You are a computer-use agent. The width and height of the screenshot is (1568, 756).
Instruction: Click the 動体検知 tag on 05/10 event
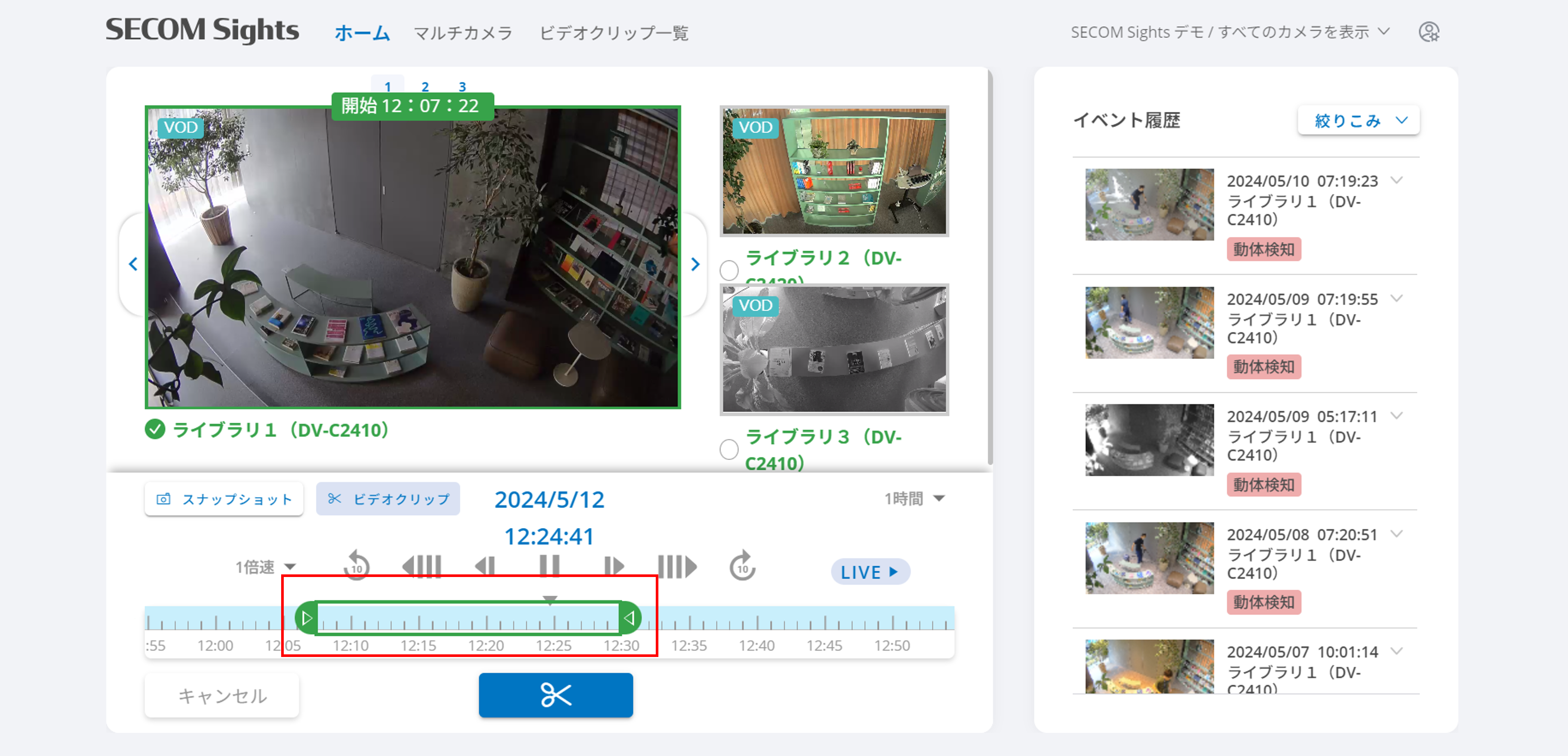[1264, 249]
